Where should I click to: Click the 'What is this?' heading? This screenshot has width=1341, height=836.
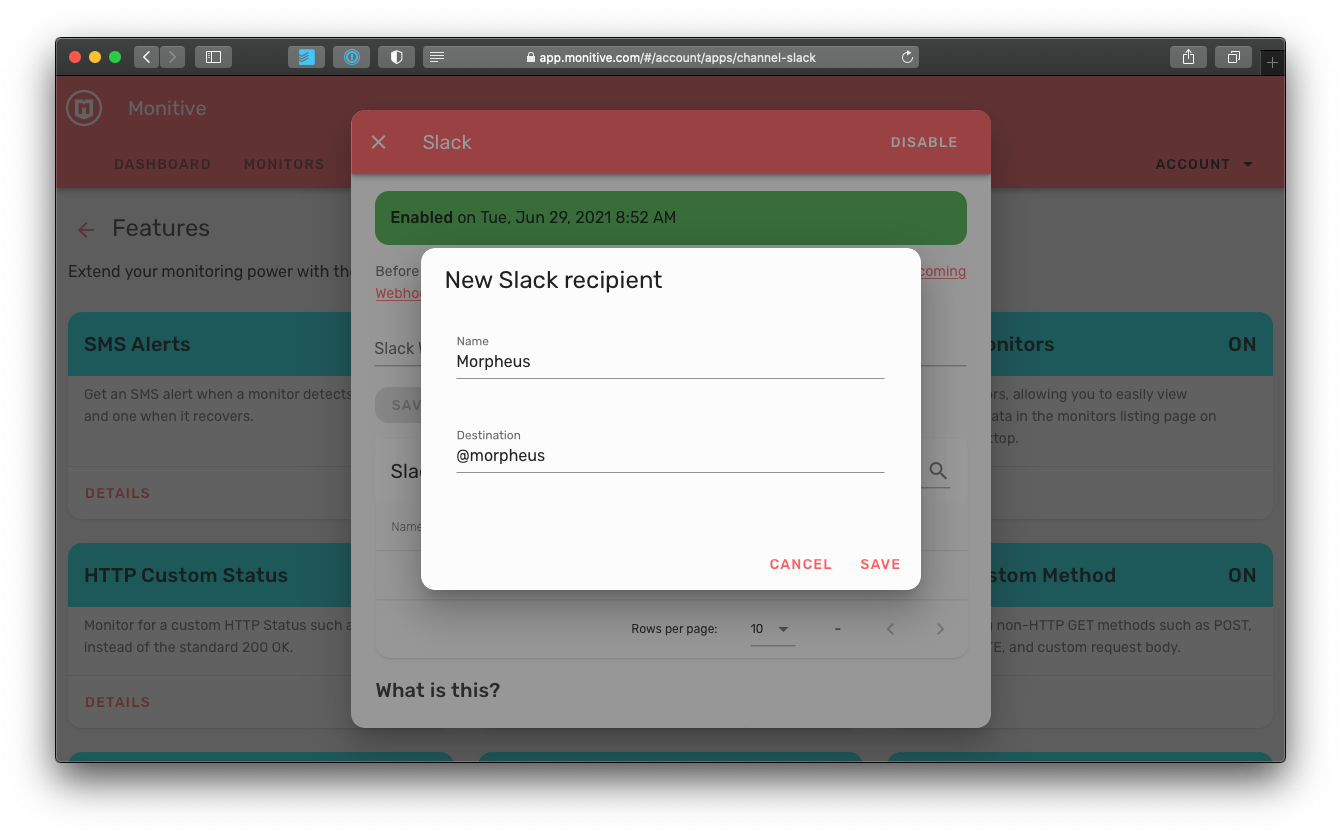(438, 690)
